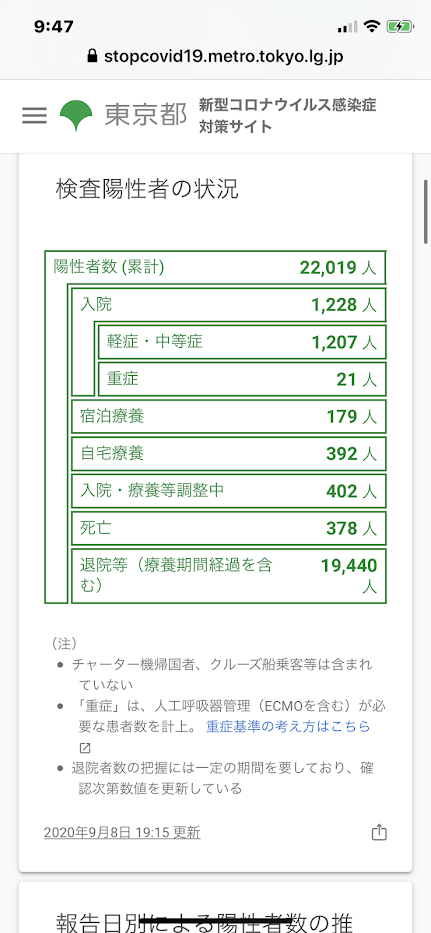
Task: Click the 死亡 378人 row
Action: point(229,528)
